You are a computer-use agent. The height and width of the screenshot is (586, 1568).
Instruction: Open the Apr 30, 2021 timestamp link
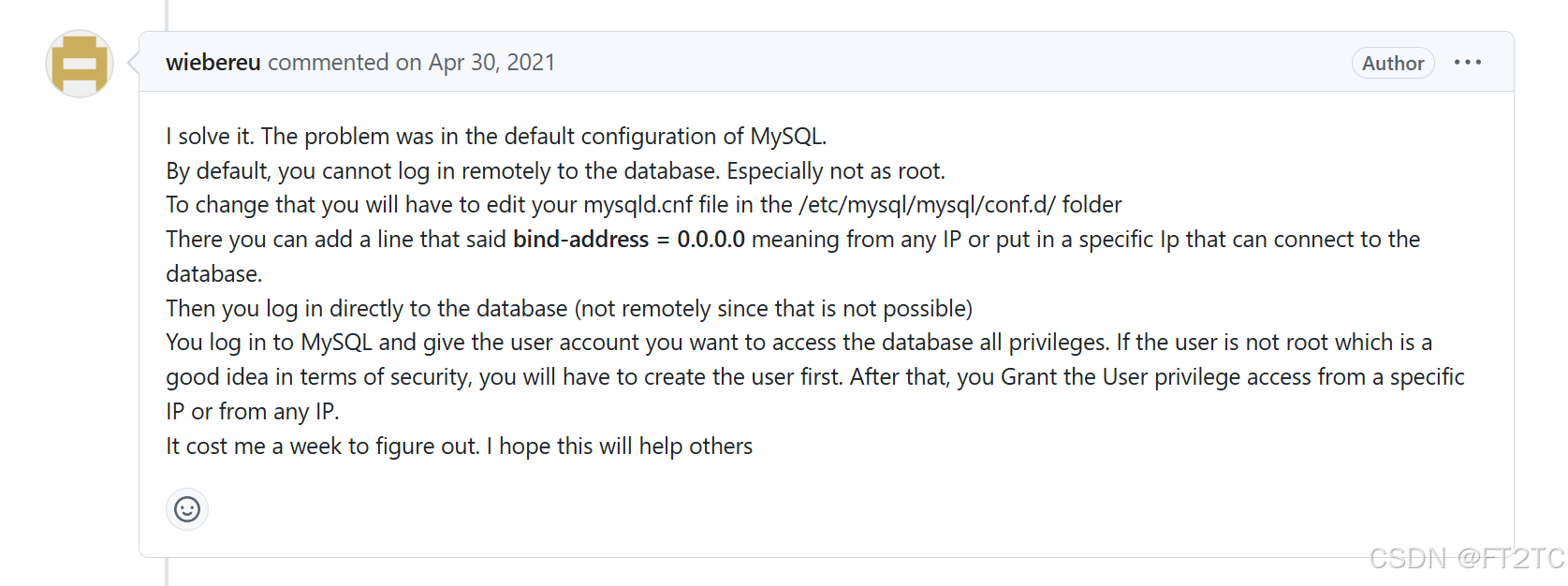coord(491,63)
